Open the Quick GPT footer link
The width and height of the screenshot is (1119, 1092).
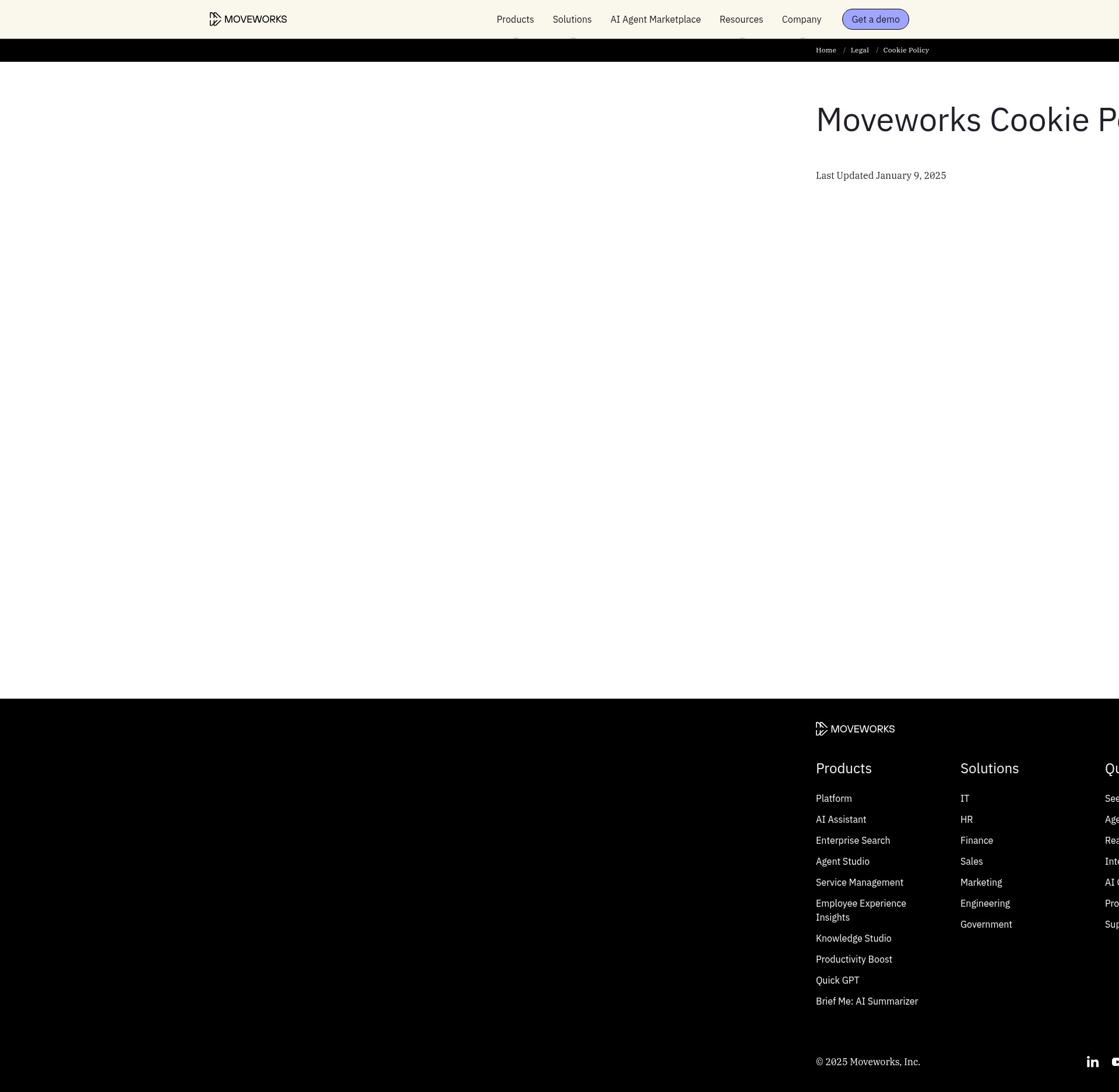[x=838, y=980]
